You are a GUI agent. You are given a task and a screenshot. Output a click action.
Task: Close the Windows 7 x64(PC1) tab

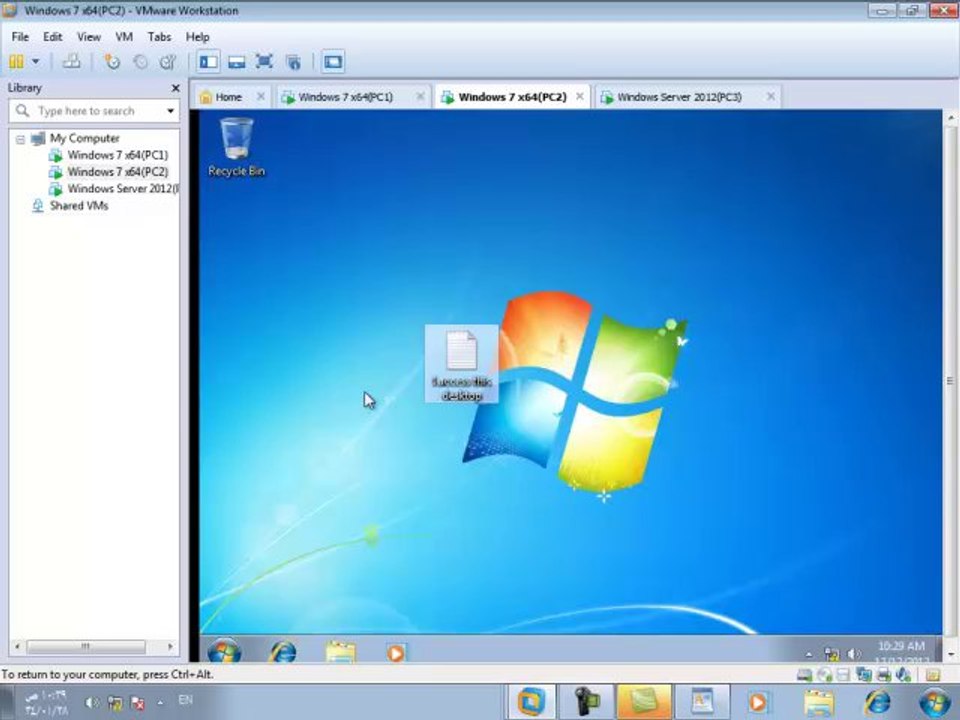pos(420,96)
